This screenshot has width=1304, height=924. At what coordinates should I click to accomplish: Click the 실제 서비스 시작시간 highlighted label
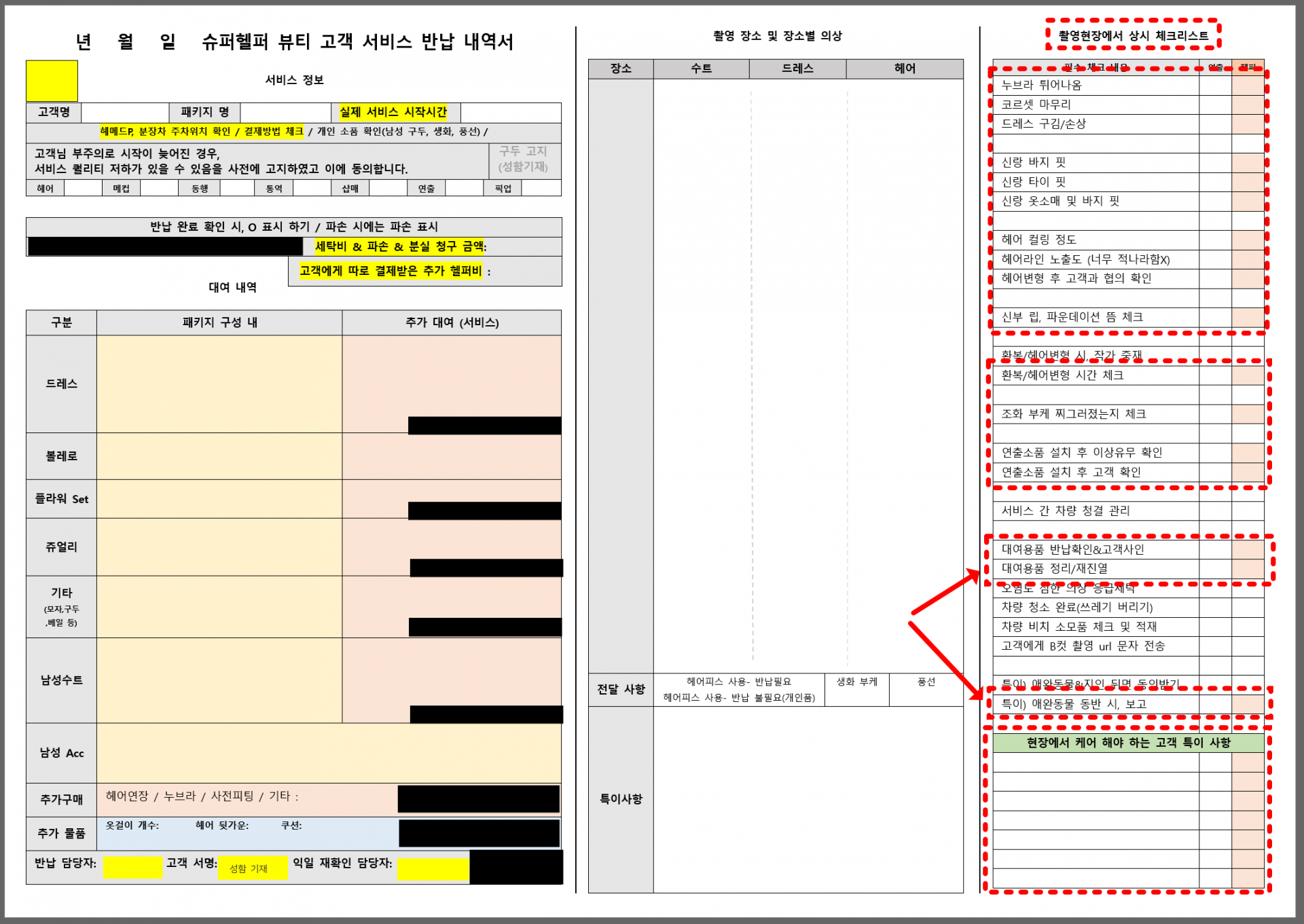pyautogui.click(x=393, y=112)
